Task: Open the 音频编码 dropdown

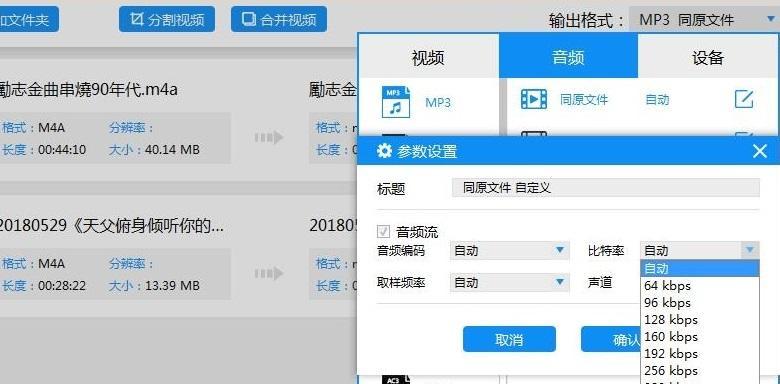Action: 509,250
